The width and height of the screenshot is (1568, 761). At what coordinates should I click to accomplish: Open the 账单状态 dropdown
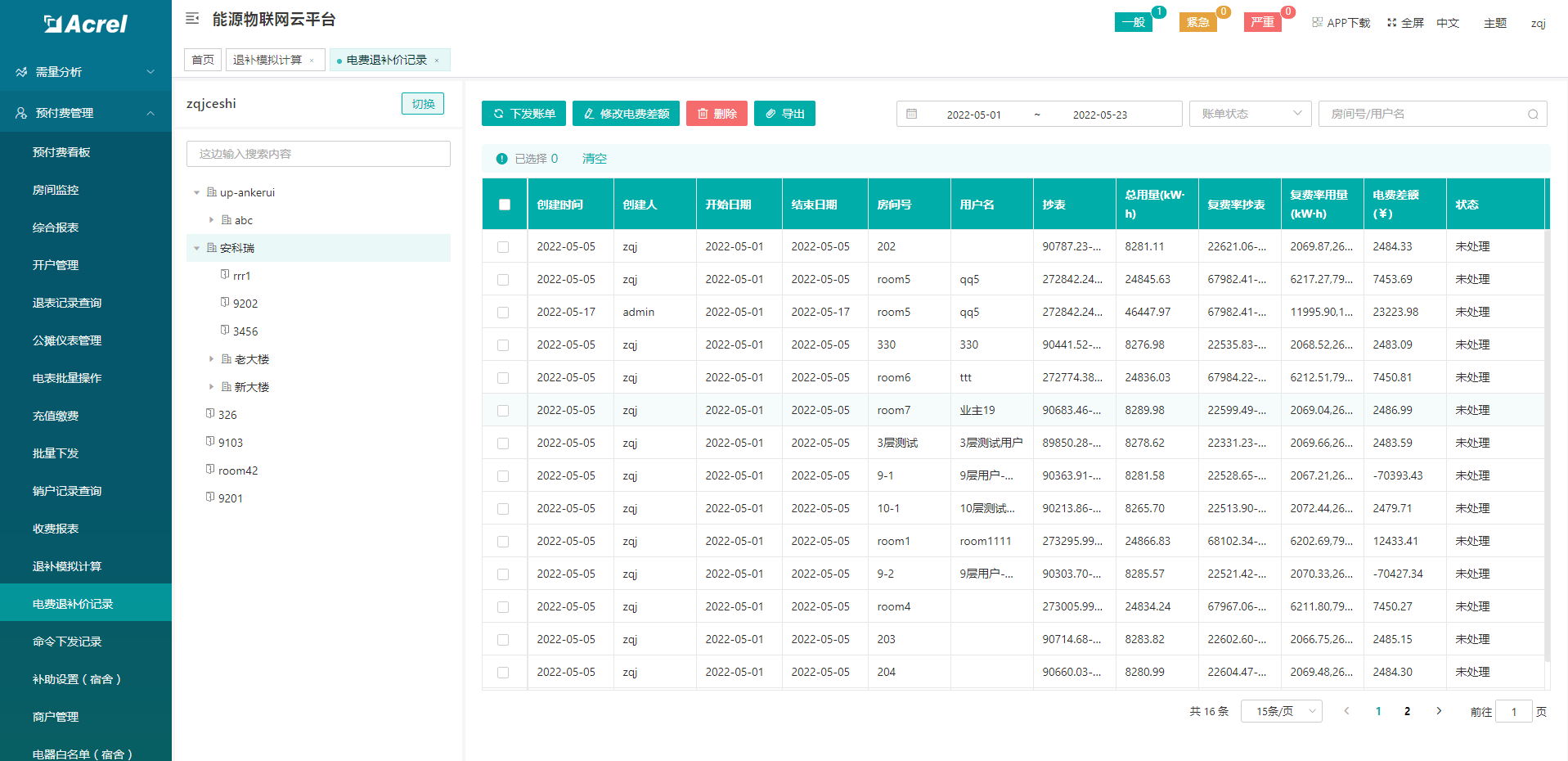(x=1251, y=114)
